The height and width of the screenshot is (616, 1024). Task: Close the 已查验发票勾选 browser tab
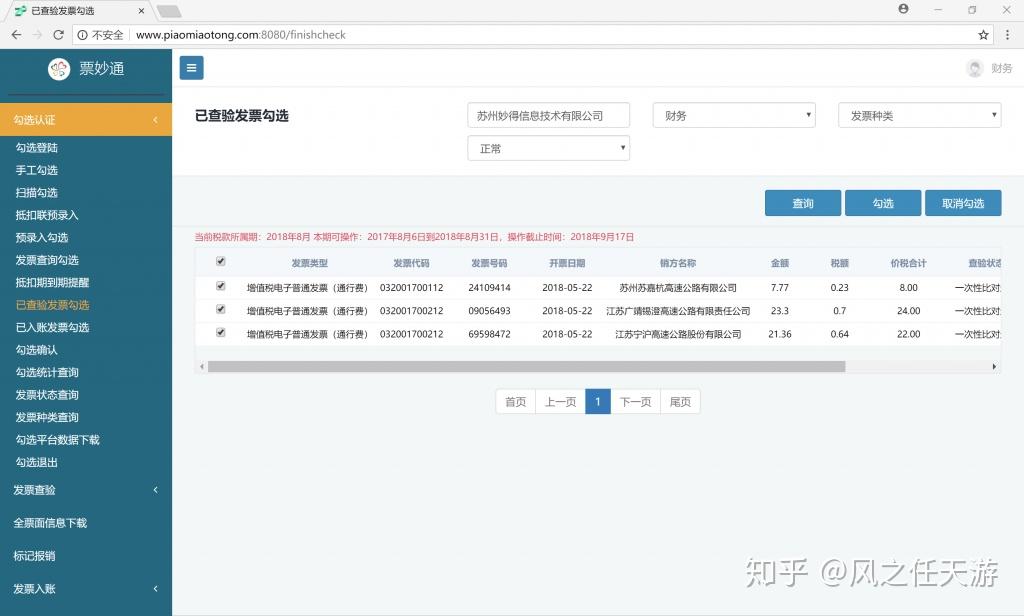(142, 11)
